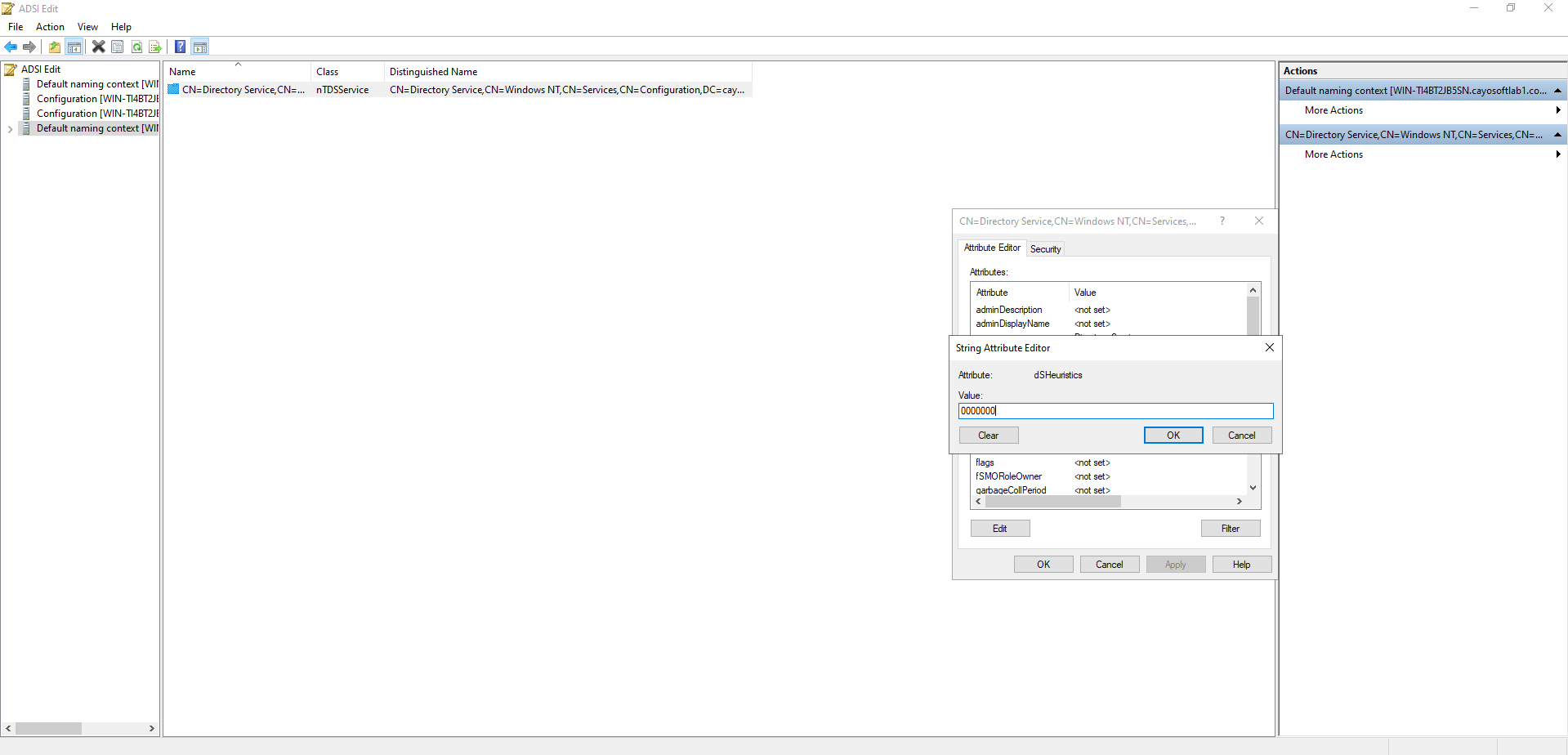Viewport: 1568px width, 755px height.
Task: Click the blue Help question mark icon
Action: click(x=180, y=47)
